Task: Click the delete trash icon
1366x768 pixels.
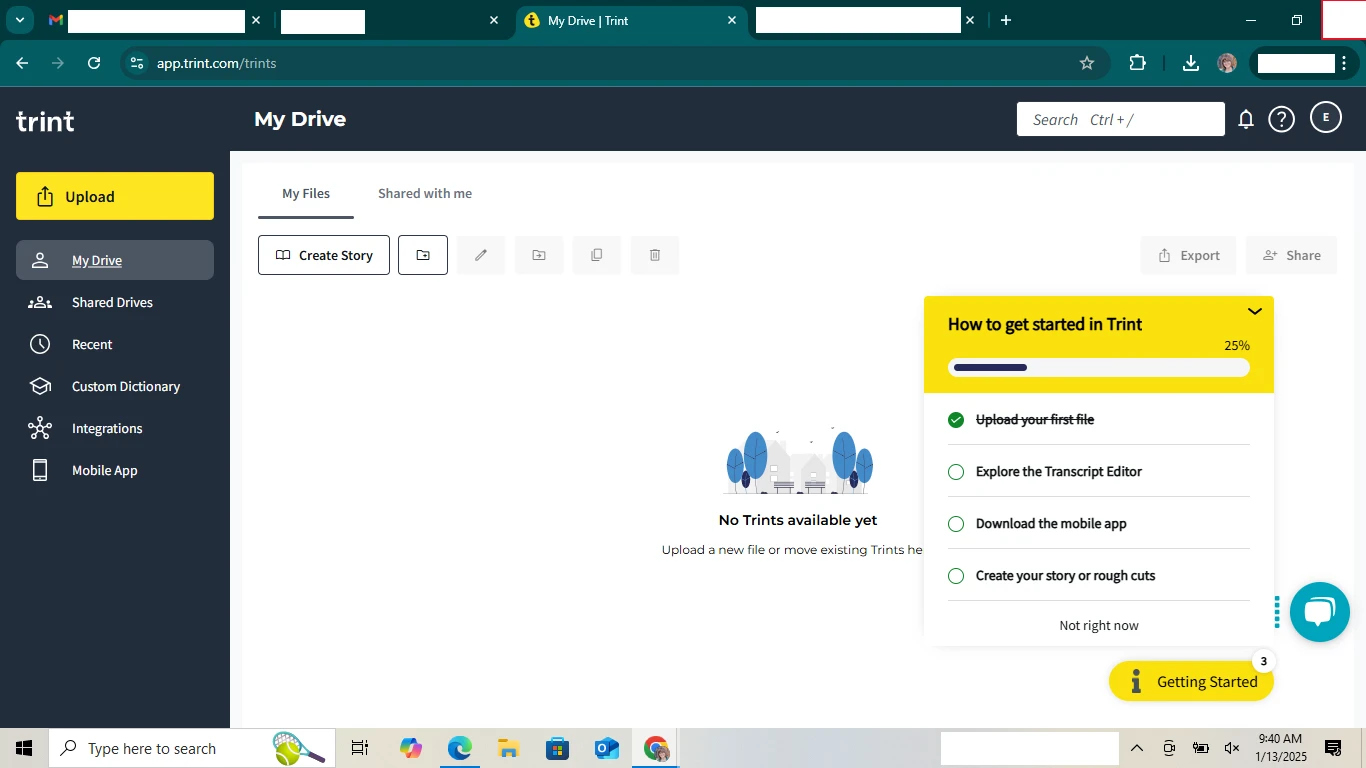Action: (x=655, y=255)
